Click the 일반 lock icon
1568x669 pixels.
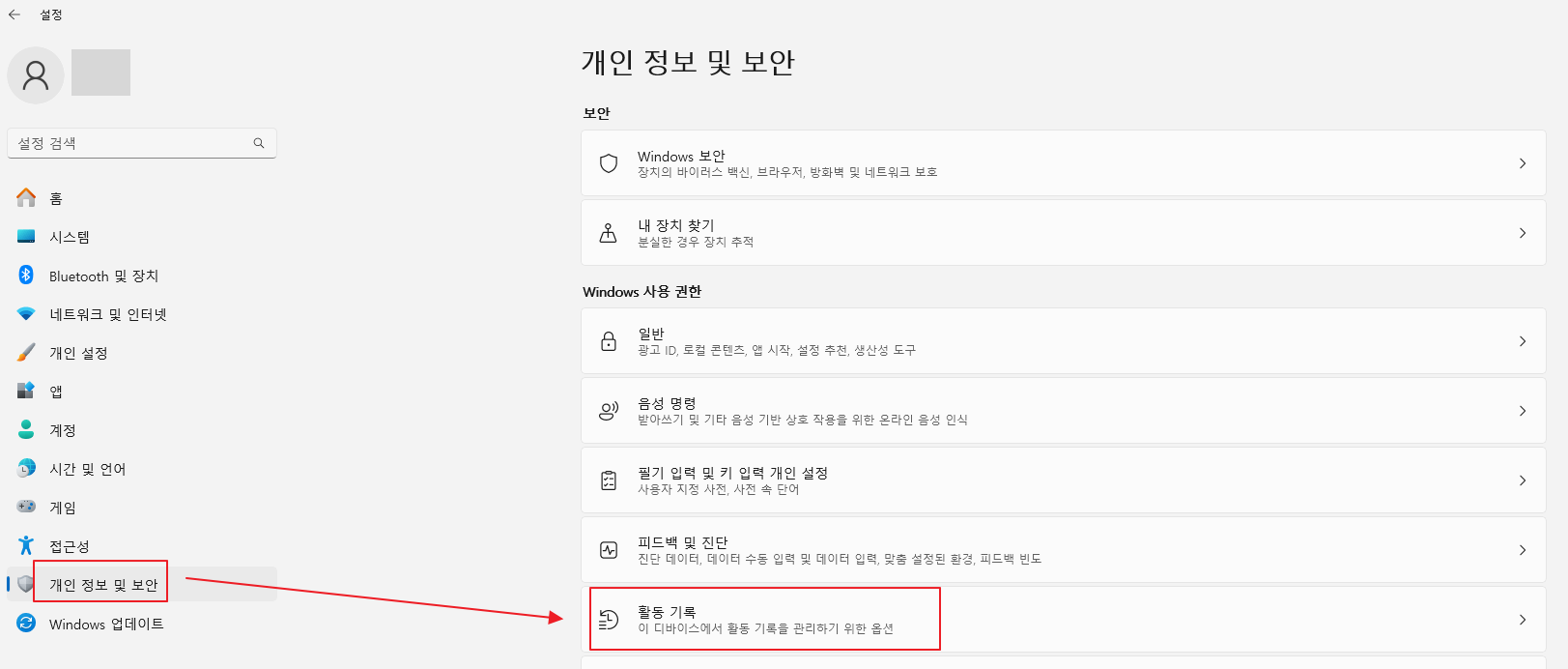pyautogui.click(x=609, y=341)
